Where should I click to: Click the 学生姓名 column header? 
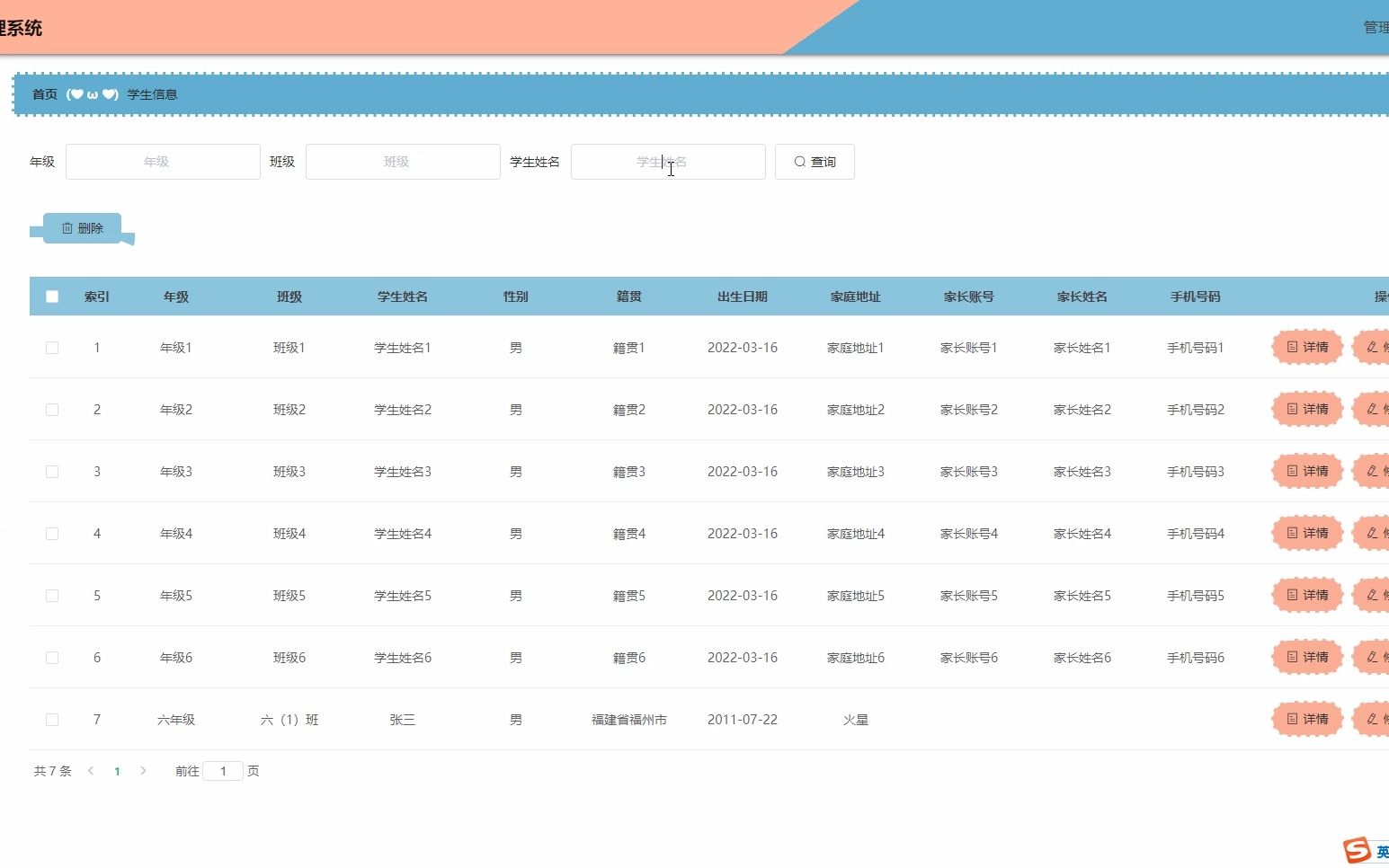[x=403, y=297]
